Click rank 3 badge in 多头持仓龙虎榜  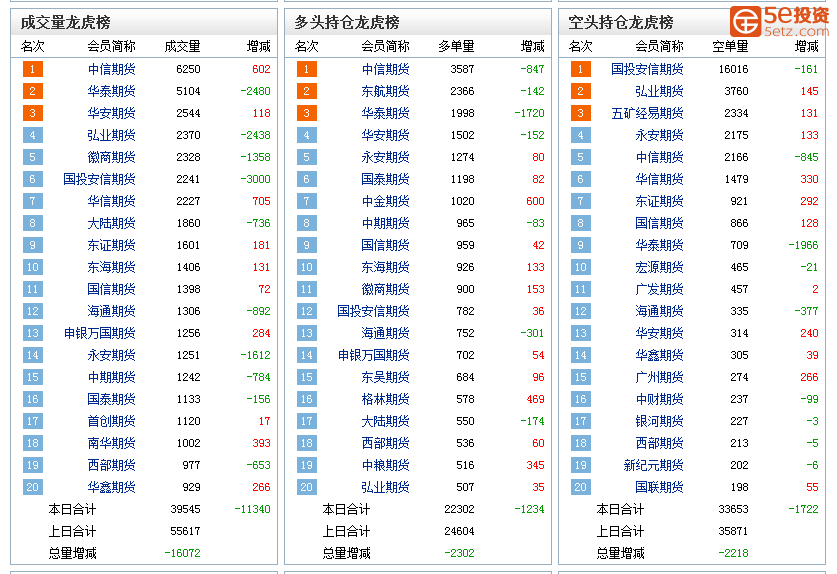coord(306,113)
